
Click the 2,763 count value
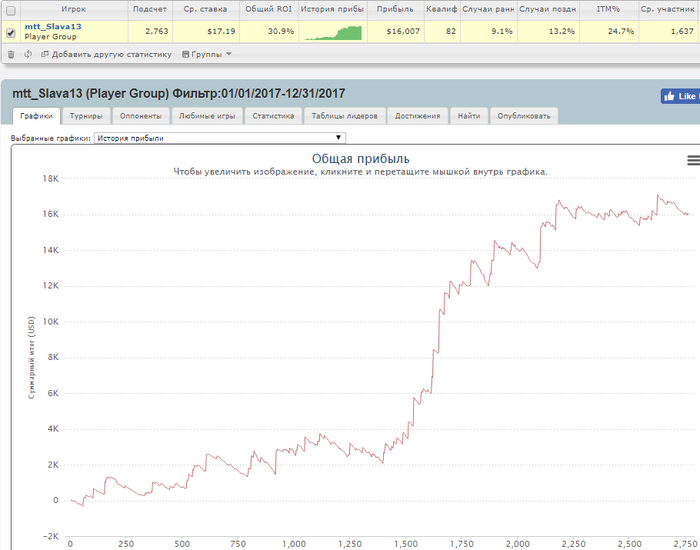(x=157, y=32)
